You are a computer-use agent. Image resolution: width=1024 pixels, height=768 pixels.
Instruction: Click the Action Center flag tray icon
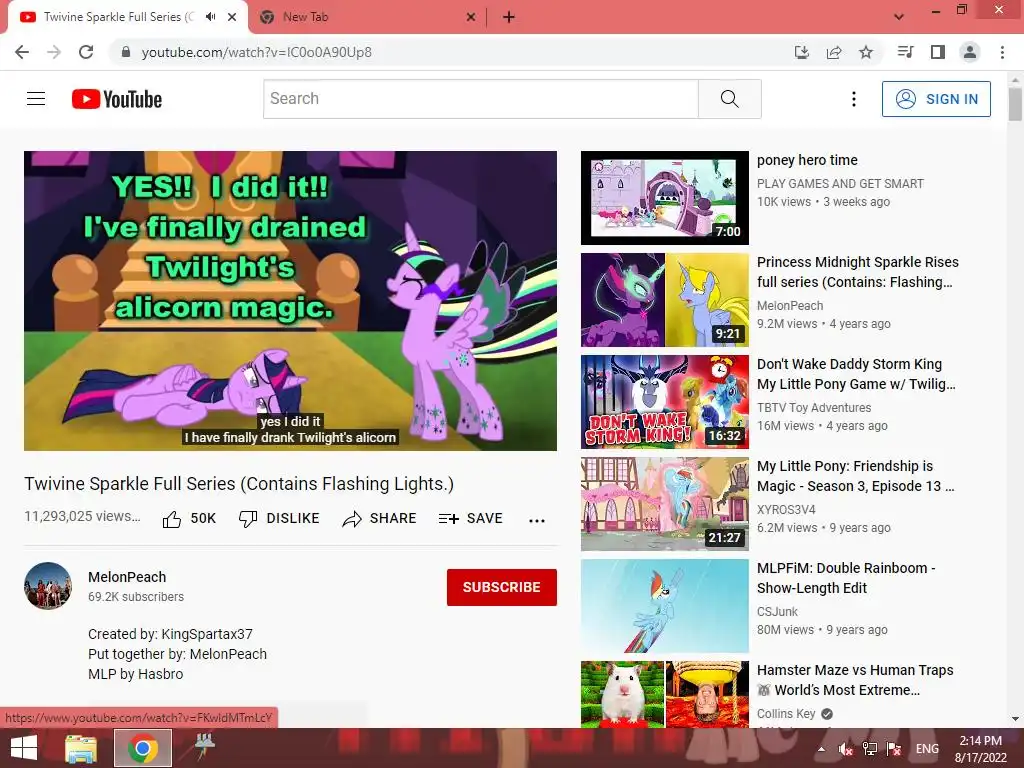point(894,749)
